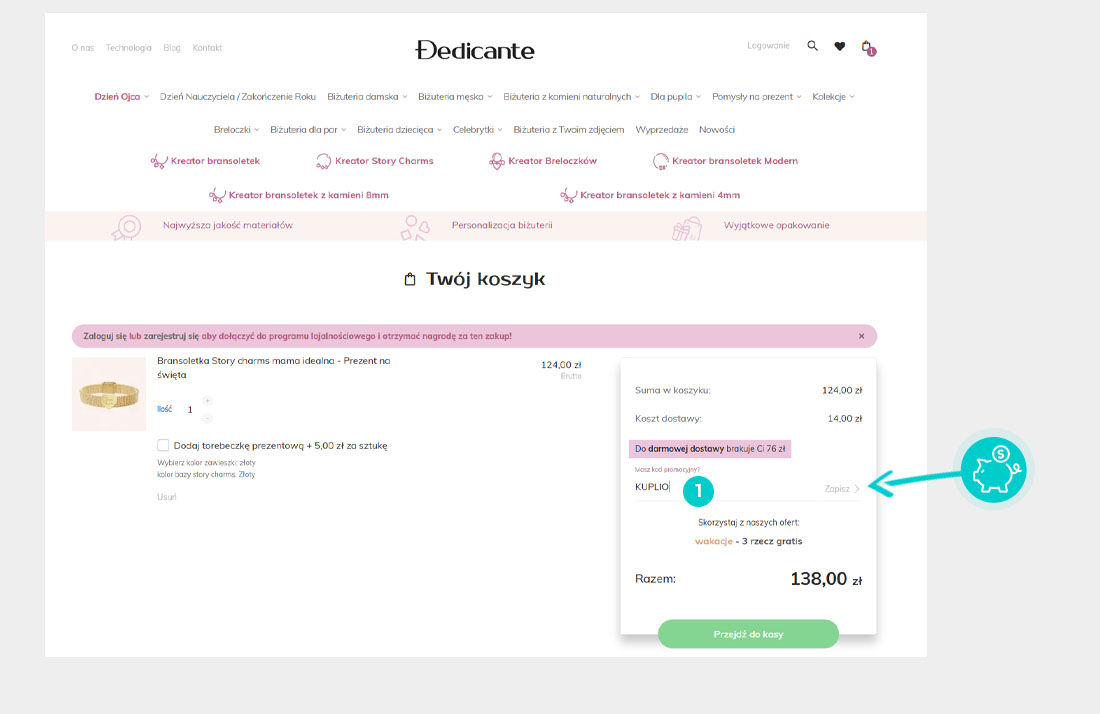Viewport: 1100px width, 714px height.
Task: Click the wakacje offer link
Action: (713, 541)
